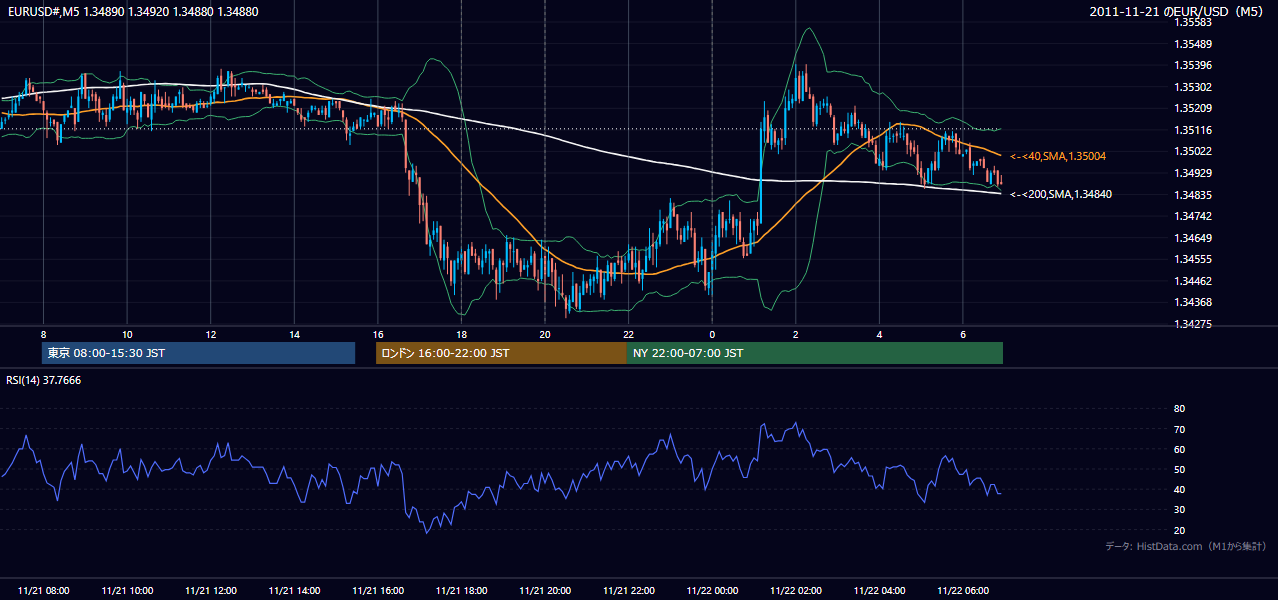Click RSI scale value 80
This screenshot has height=600, width=1278.
tap(1179, 409)
